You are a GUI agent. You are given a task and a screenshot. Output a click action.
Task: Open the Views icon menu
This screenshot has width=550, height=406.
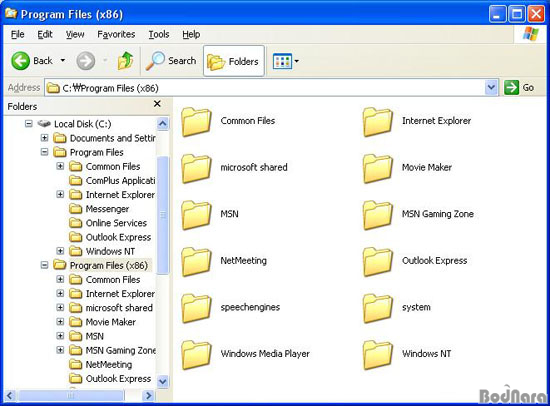[282, 61]
